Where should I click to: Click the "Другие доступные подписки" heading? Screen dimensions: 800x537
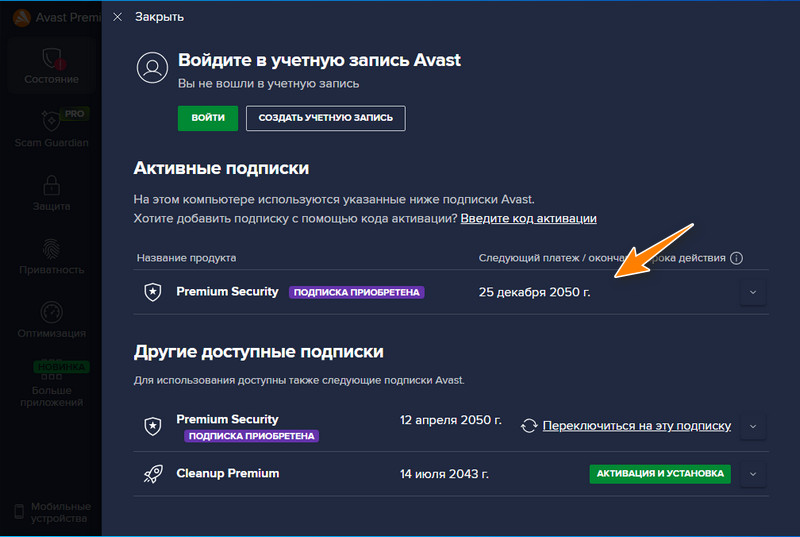258,352
